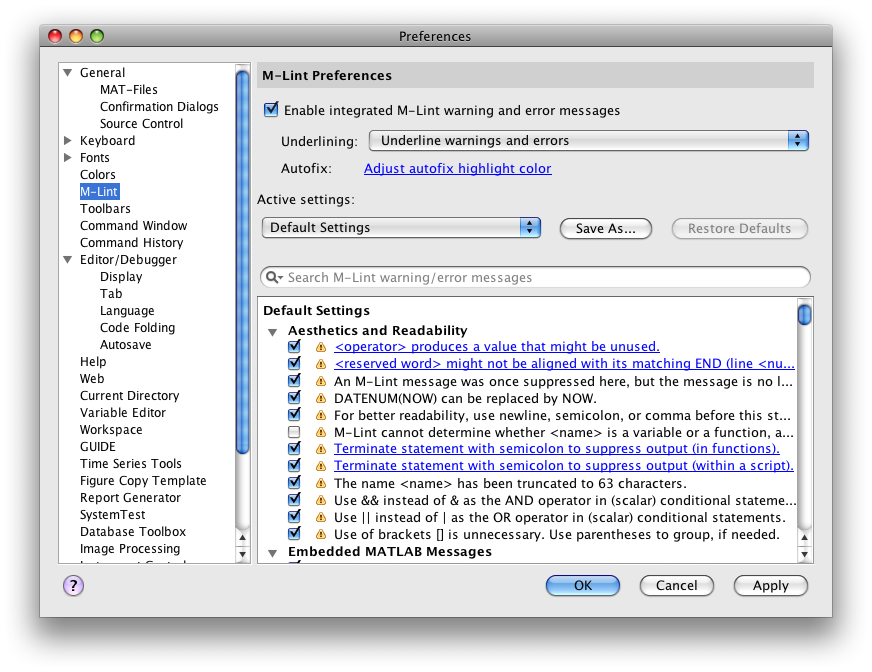Click the purple help question mark button
872x672 pixels.
pyautogui.click(x=73, y=586)
